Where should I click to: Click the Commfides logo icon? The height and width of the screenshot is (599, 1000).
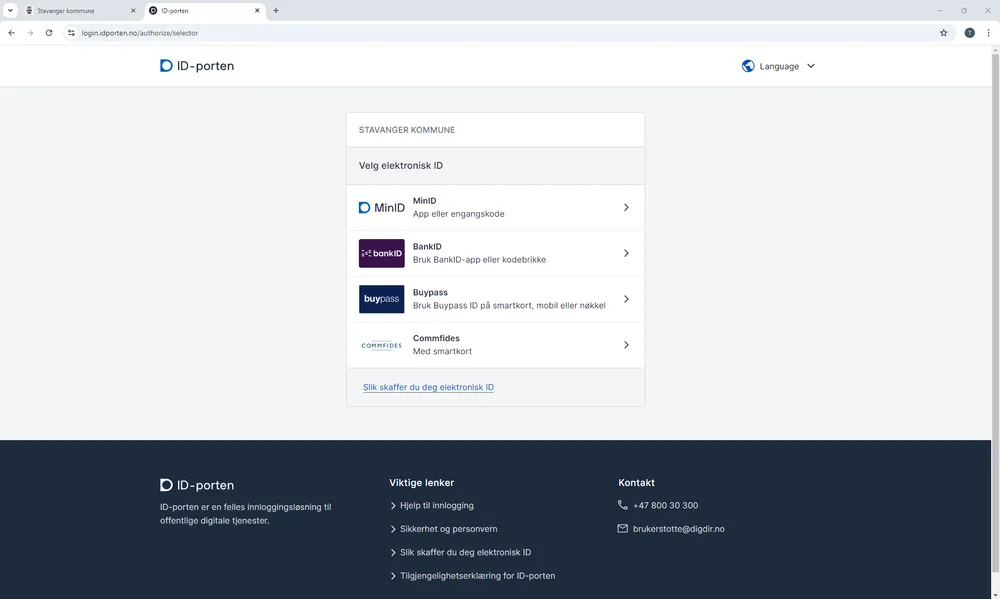[x=381, y=345]
